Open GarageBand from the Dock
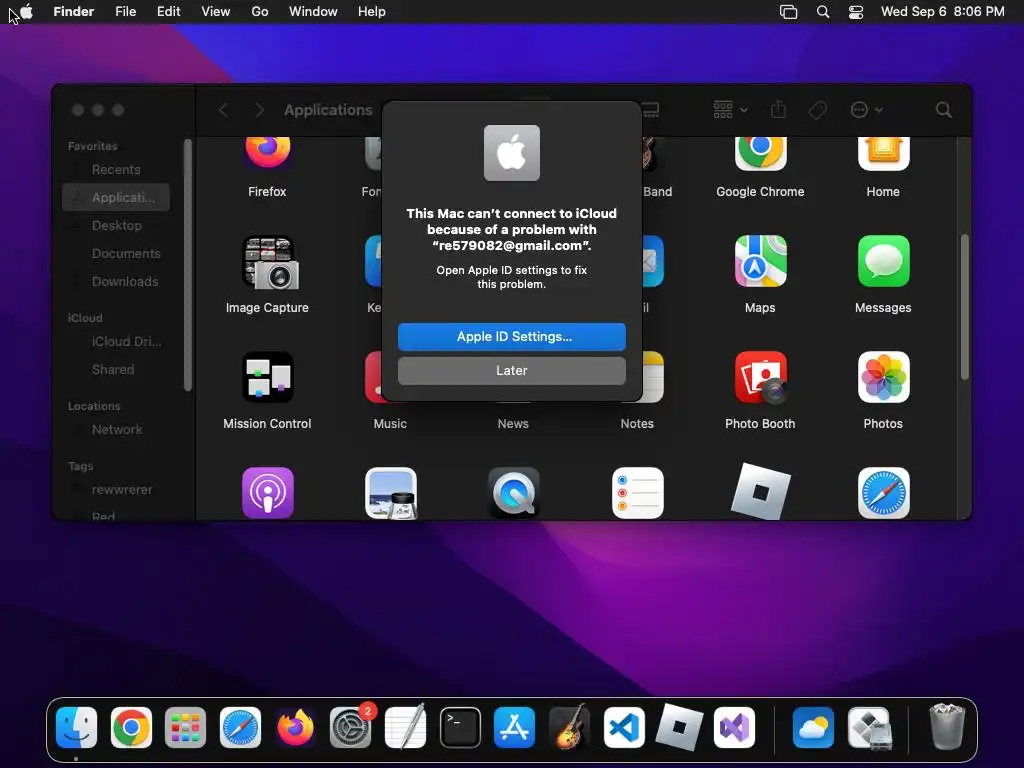Screen dimensions: 1024x768 [570, 727]
